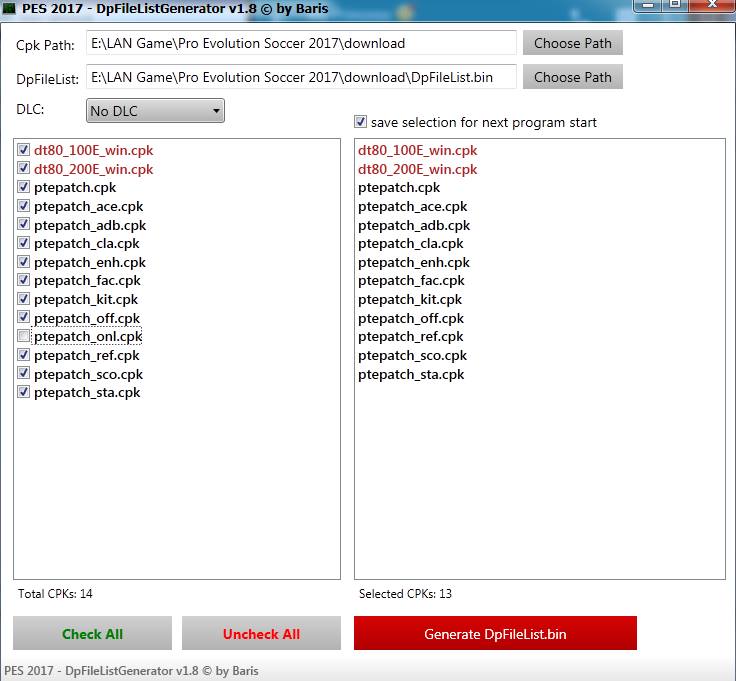The width and height of the screenshot is (736, 681).
Task: Click the green Check All button
Action: point(92,634)
